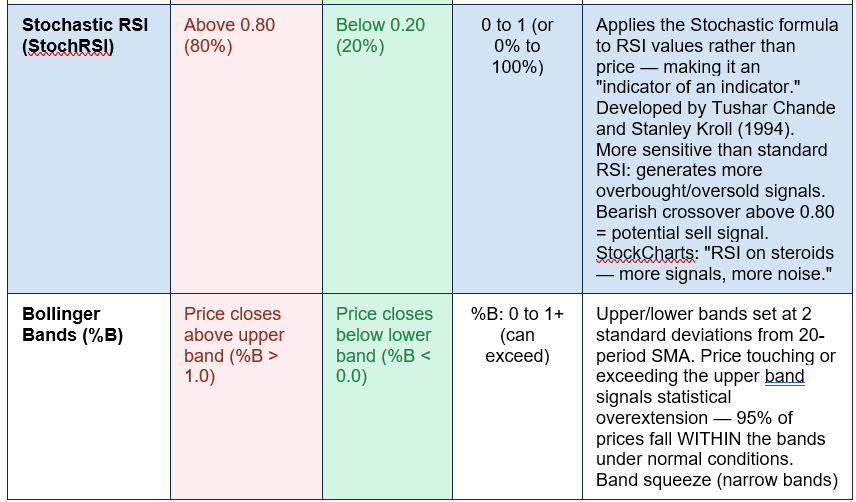The width and height of the screenshot is (856, 502).
Task: Click the blue-underlined word 'band'
Action: [784, 376]
